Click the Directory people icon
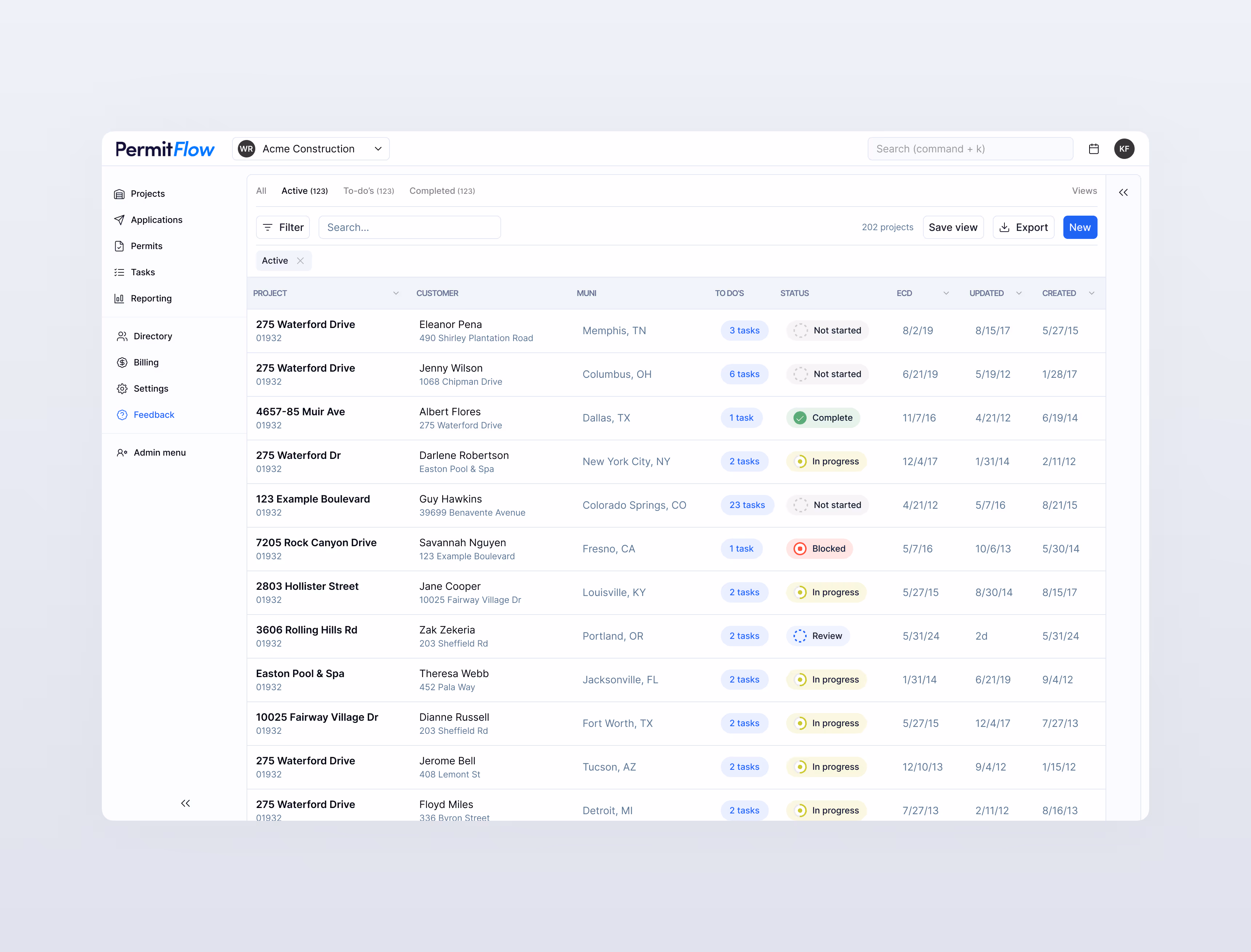The image size is (1251, 952). (x=122, y=336)
